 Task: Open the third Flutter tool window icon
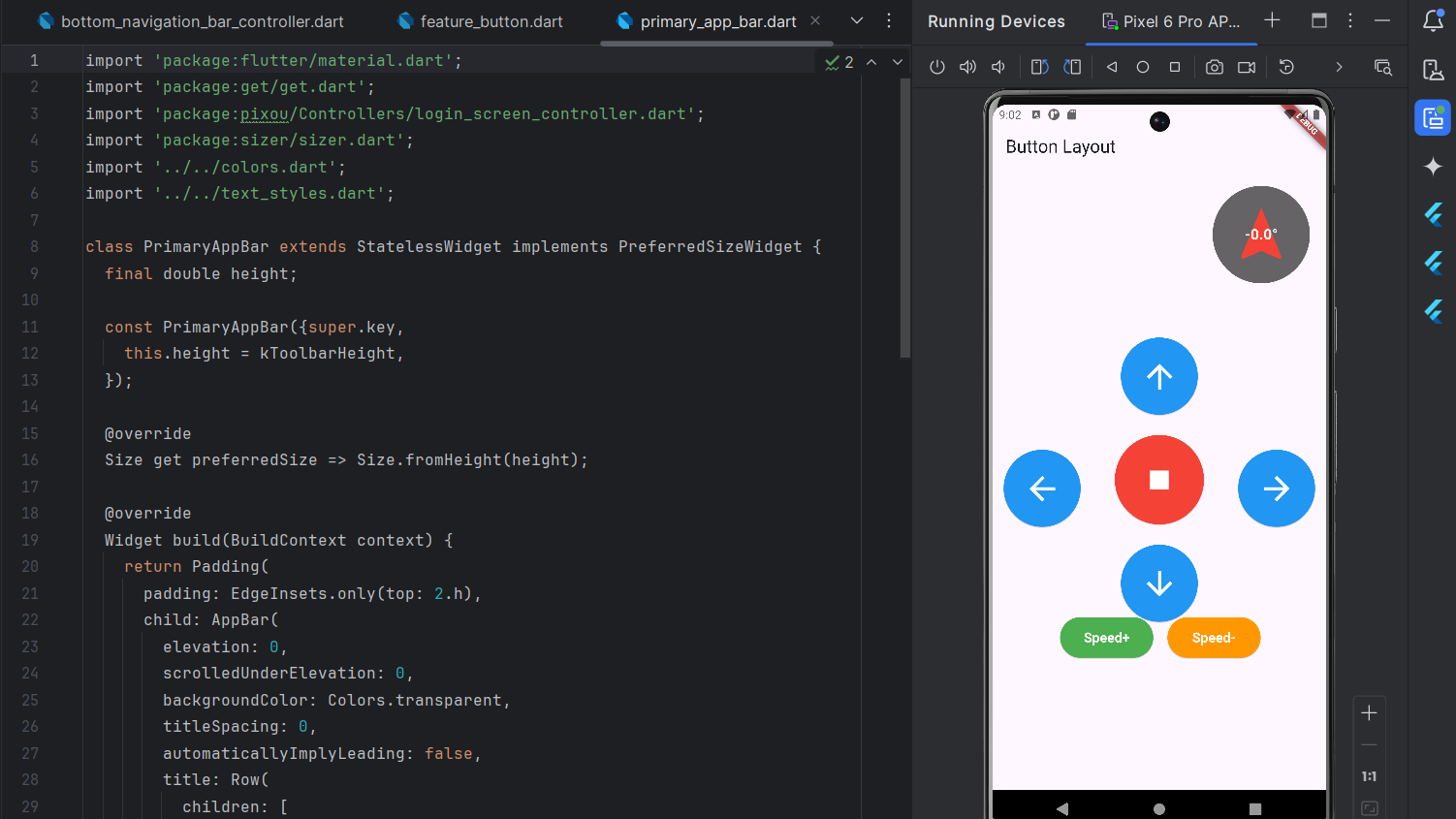click(1433, 311)
